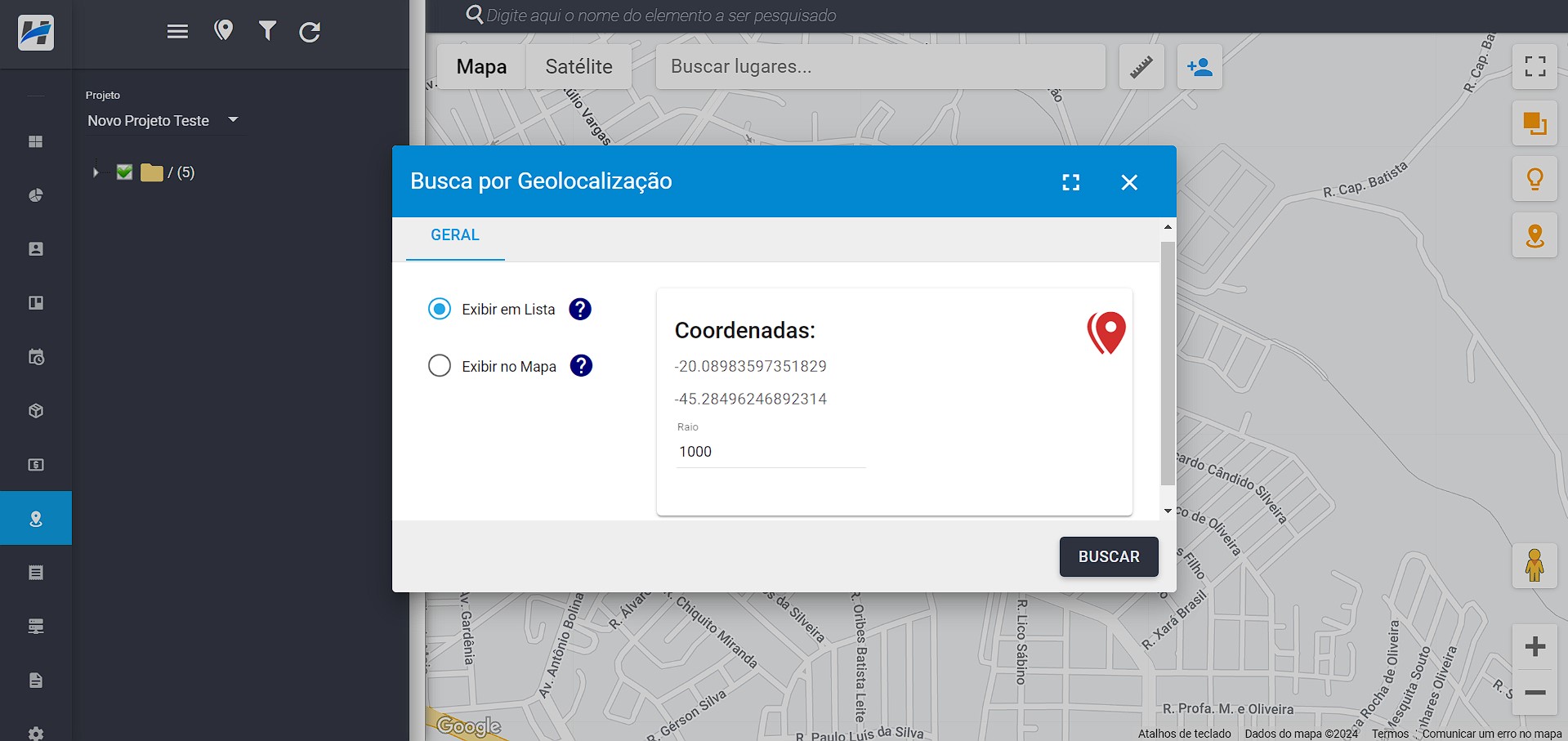Click the Google logo on map
This screenshot has width=1568, height=741.
[x=469, y=725]
